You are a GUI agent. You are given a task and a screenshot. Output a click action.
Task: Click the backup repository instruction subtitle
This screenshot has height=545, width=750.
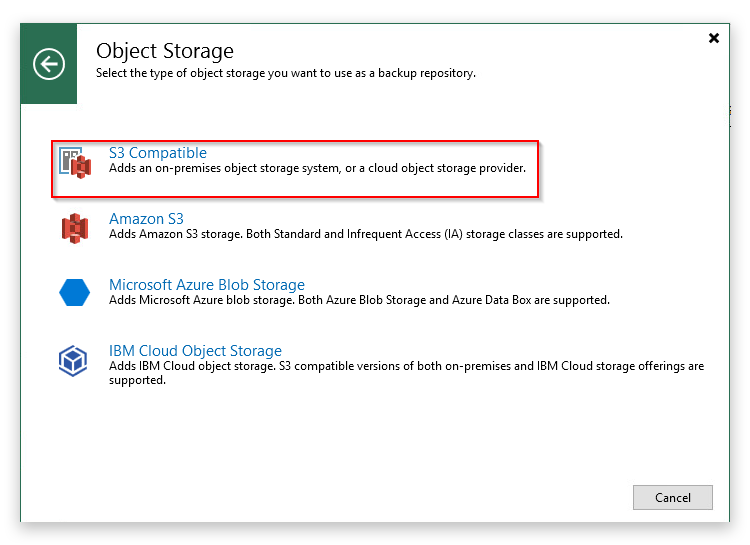286,73
